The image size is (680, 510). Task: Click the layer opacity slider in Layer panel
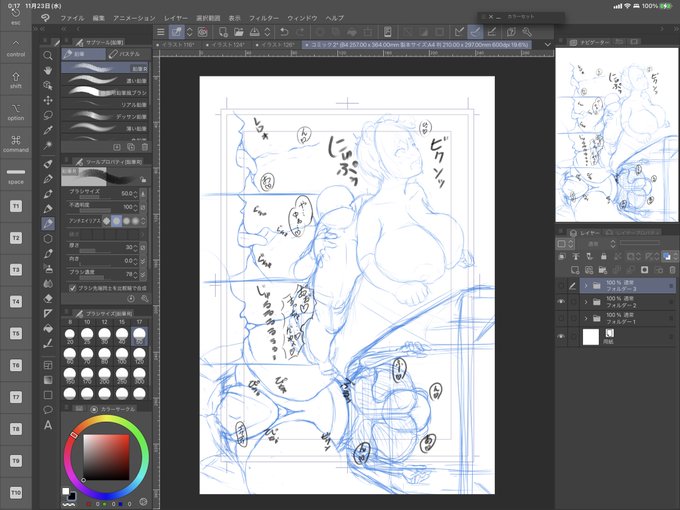640,242
